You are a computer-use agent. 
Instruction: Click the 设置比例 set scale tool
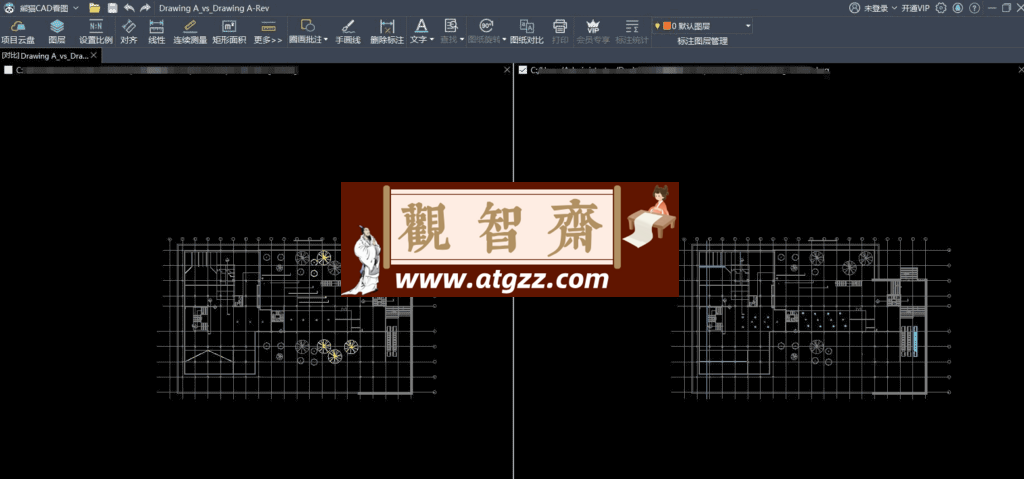[x=96, y=31]
